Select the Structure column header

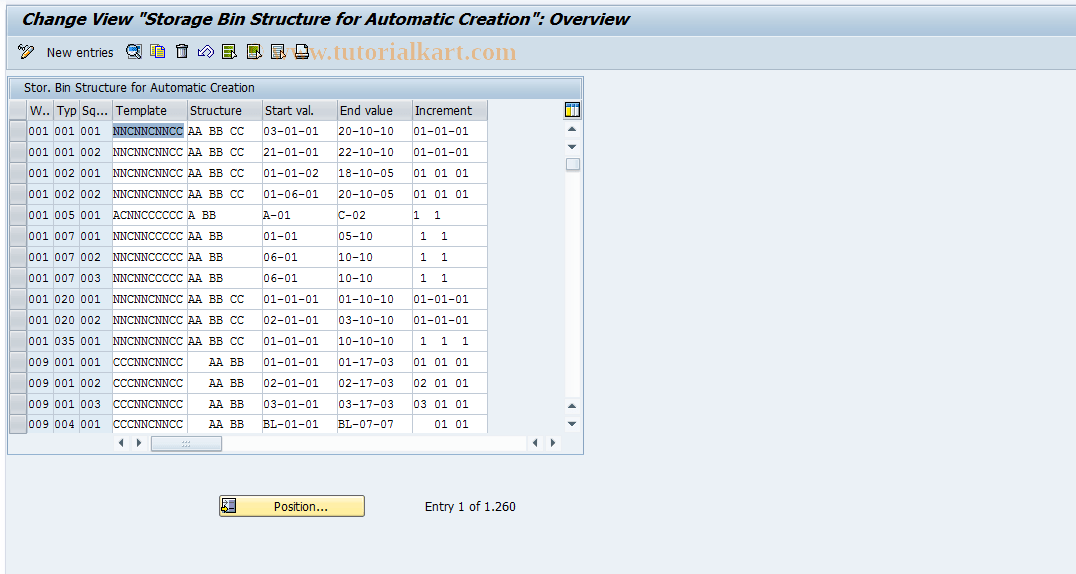tap(225, 110)
